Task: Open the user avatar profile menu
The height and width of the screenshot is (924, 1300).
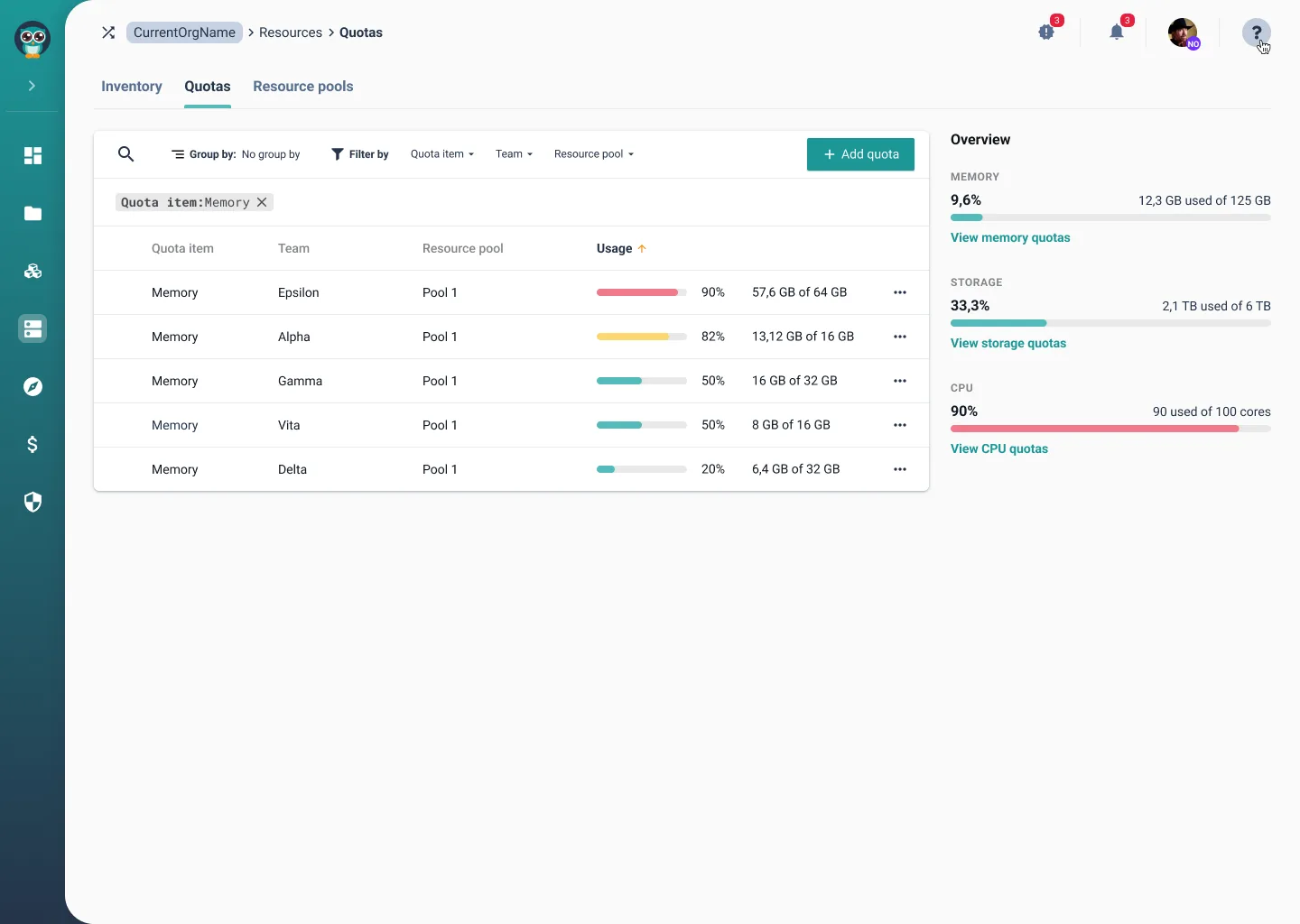Action: 1183,33
